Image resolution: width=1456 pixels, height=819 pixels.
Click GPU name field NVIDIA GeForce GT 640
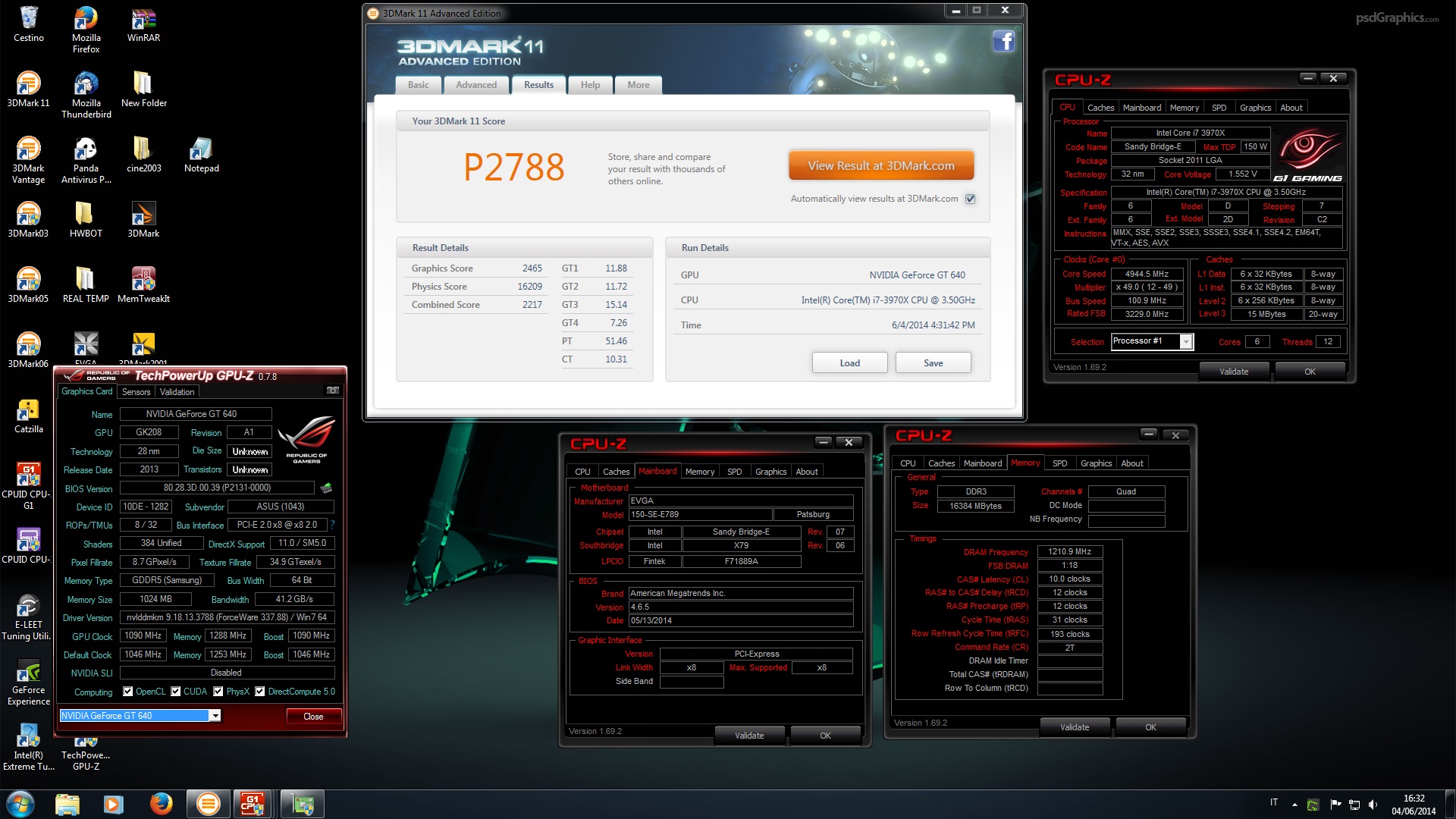coord(196,414)
